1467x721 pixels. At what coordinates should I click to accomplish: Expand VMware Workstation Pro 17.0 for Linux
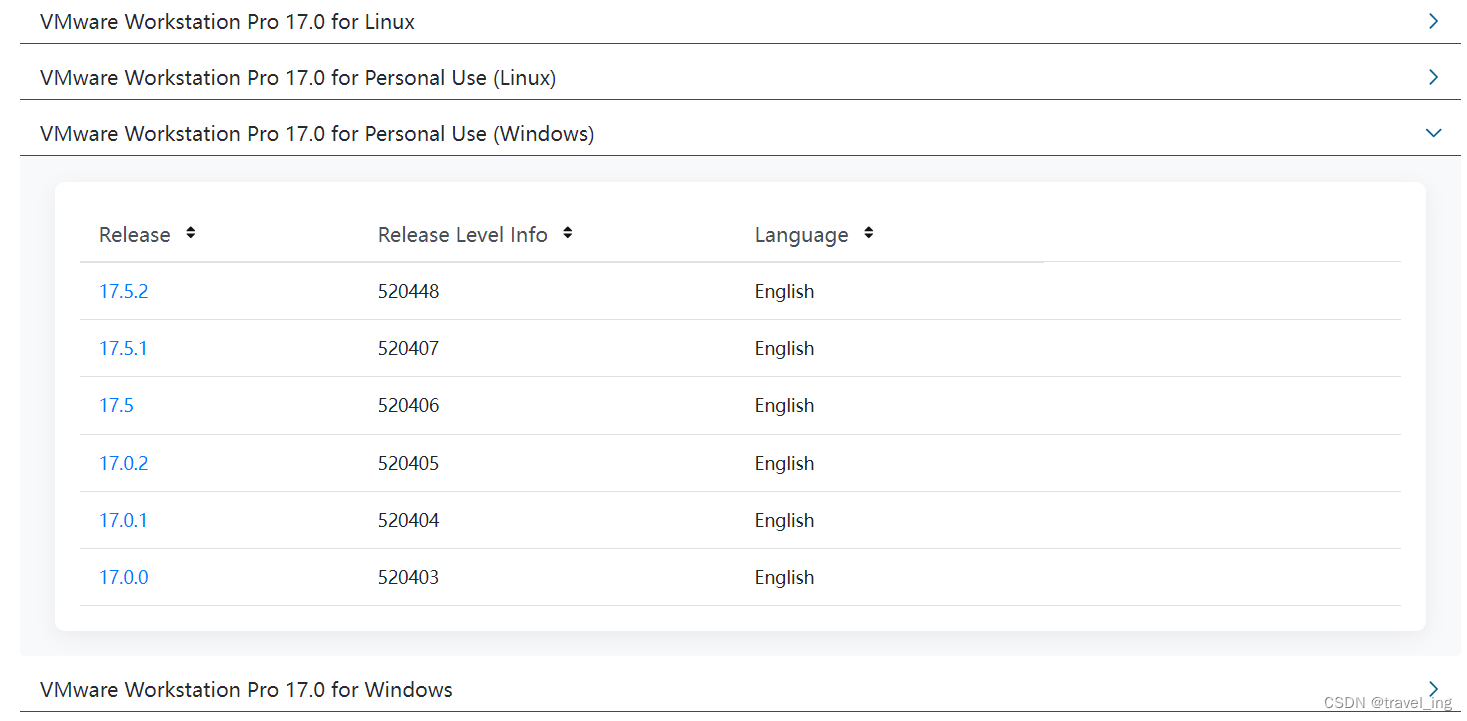point(740,21)
